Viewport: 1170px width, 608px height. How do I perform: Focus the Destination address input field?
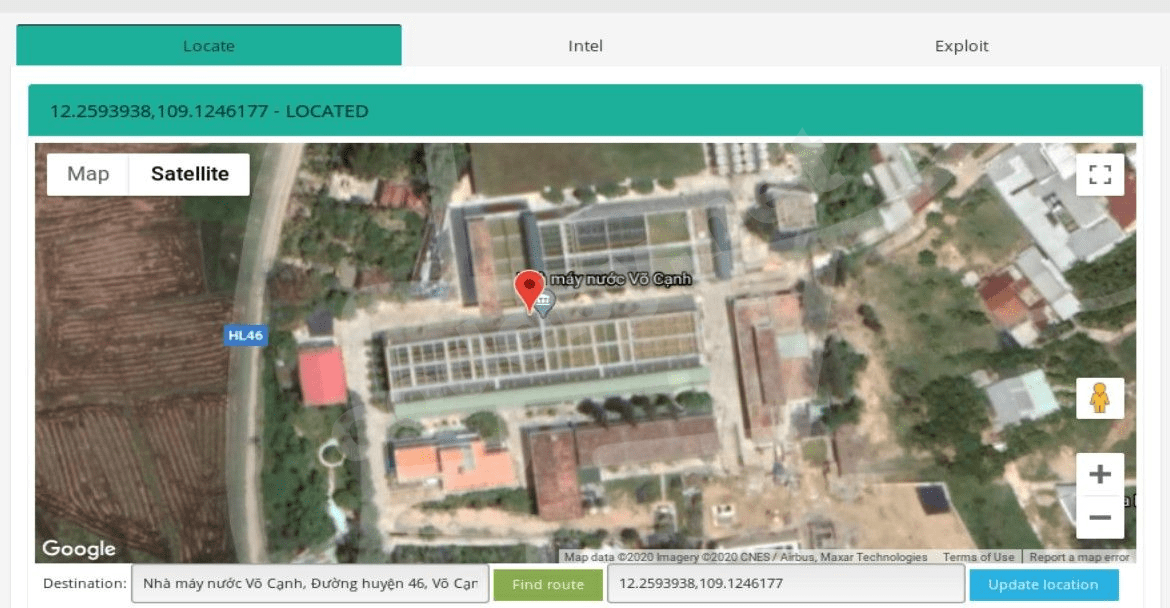pyautogui.click(x=310, y=583)
